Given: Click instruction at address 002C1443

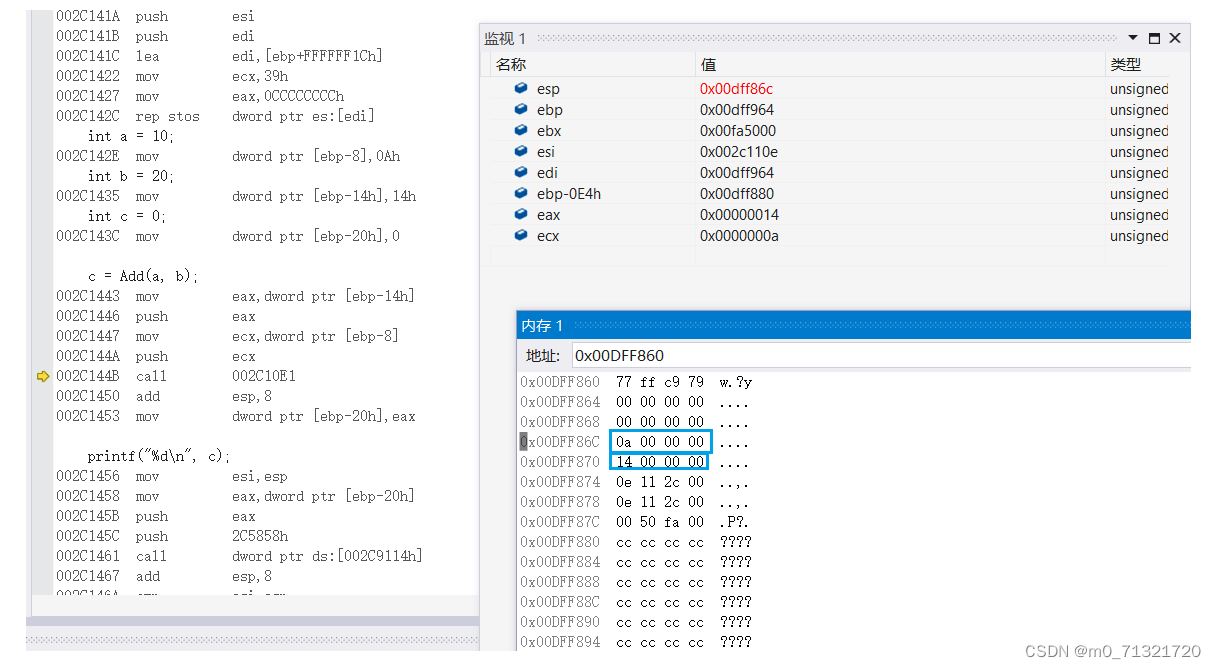Looking at the screenshot, I should pyautogui.click(x=235, y=296).
